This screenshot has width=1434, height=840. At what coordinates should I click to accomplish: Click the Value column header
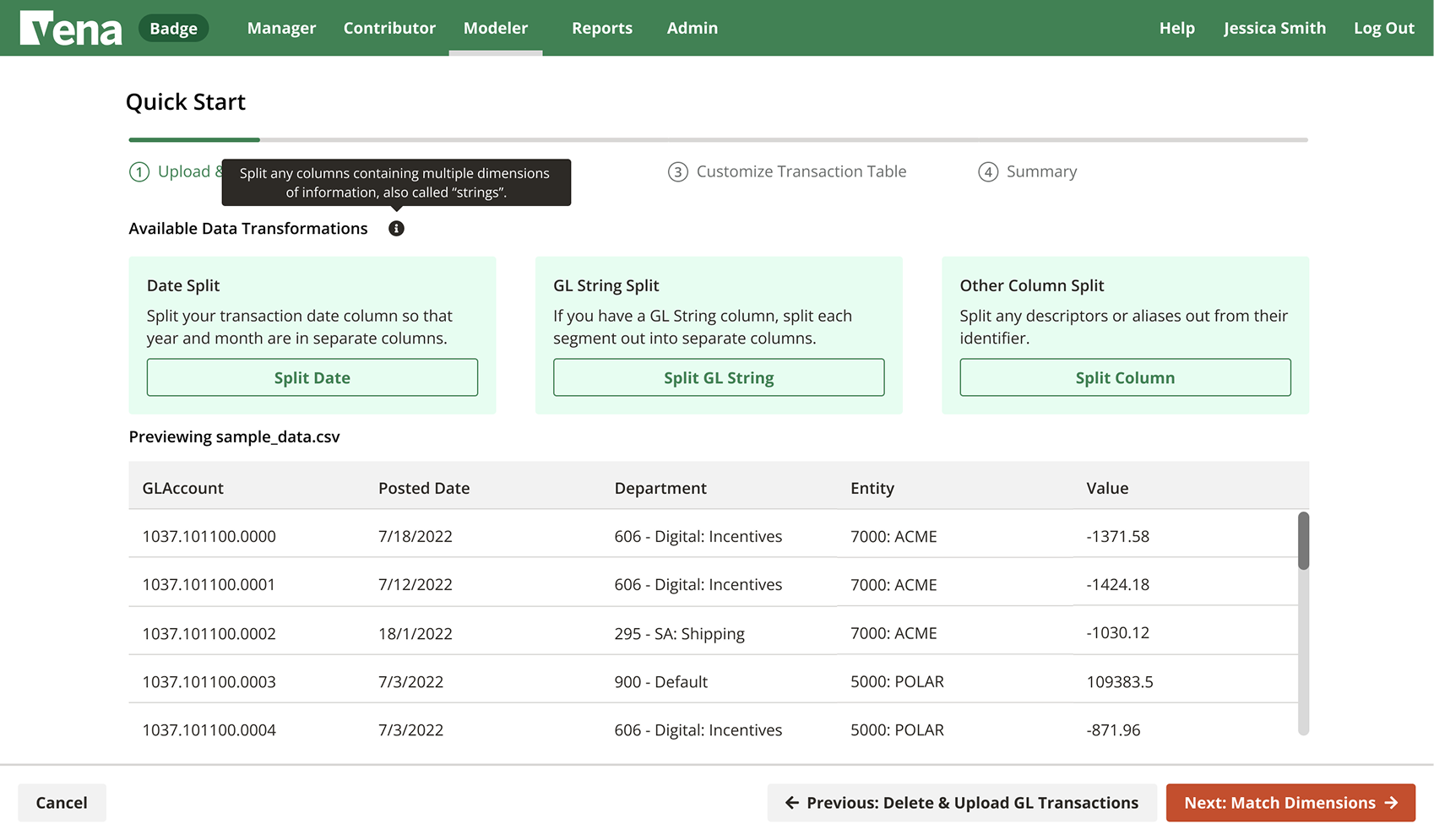click(1107, 488)
